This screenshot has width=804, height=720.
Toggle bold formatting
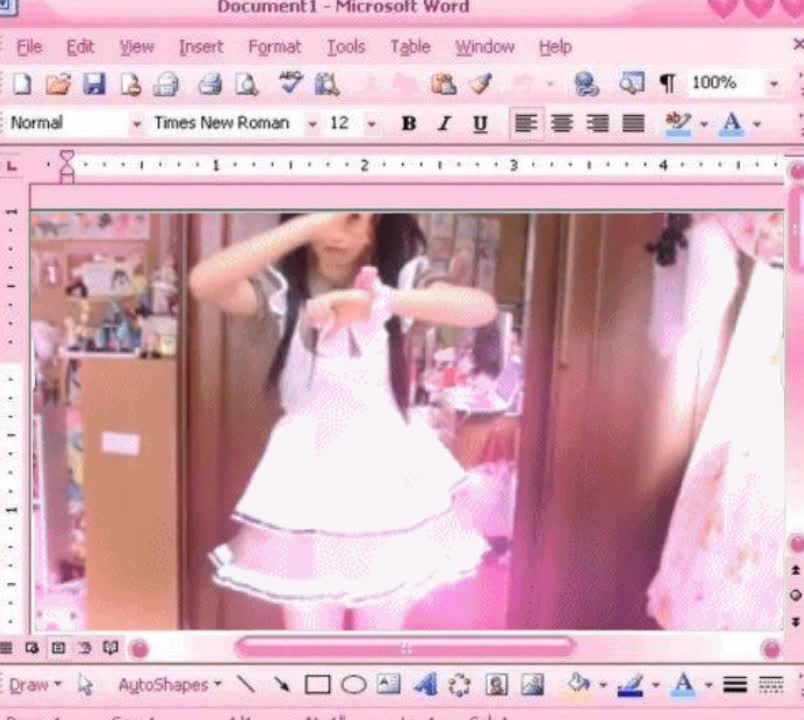coord(408,123)
